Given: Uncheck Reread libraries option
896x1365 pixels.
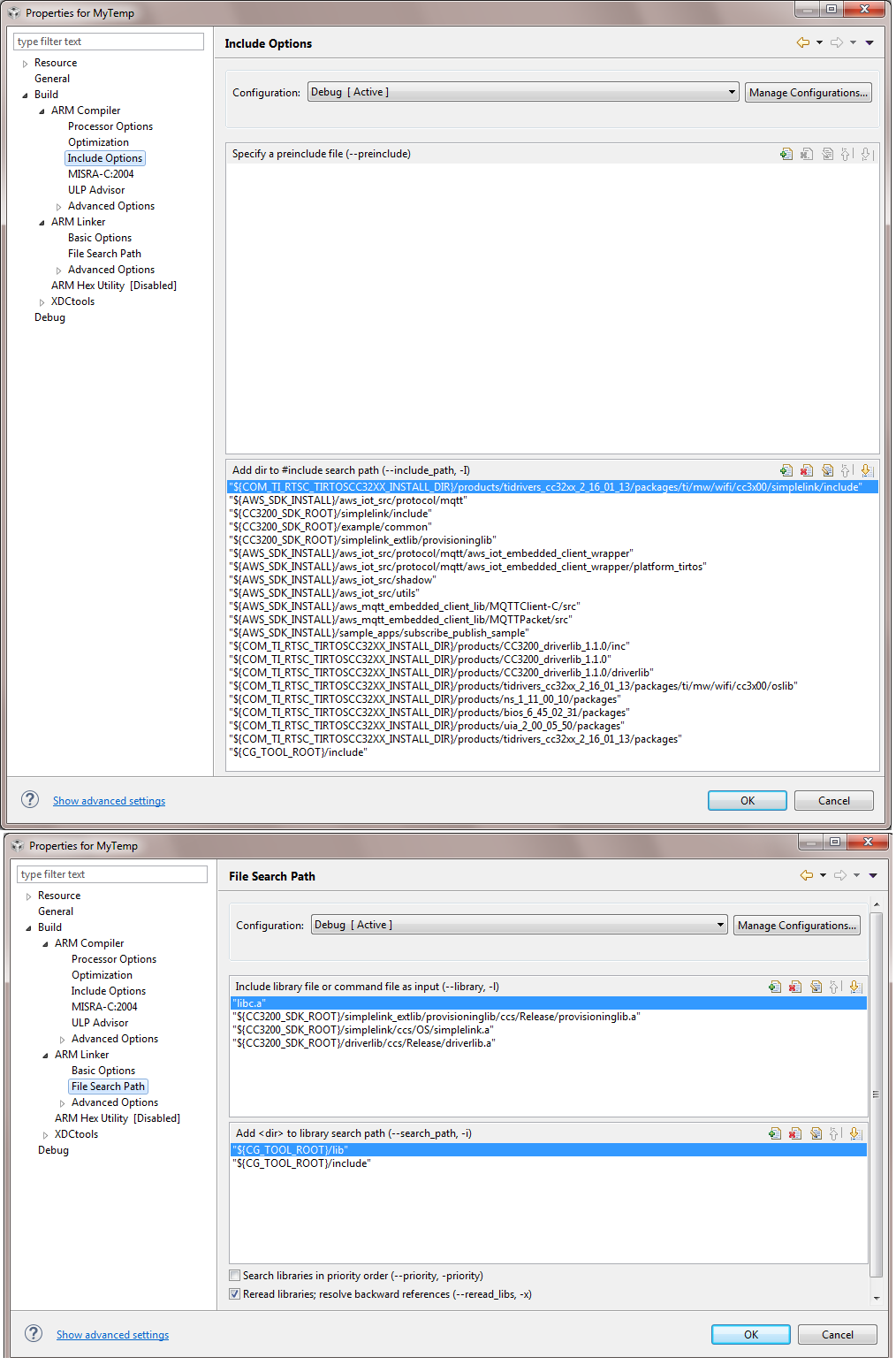Looking at the screenshot, I should pyautogui.click(x=235, y=1294).
